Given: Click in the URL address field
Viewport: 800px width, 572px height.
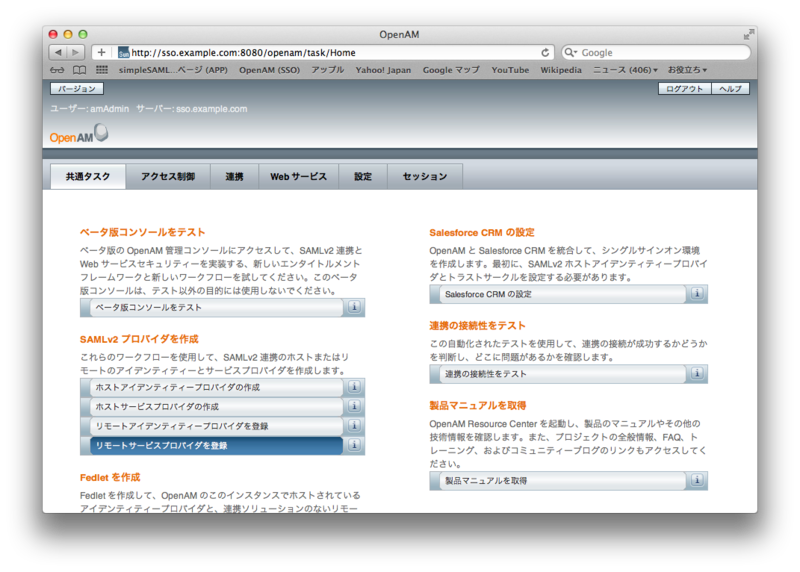Looking at the screenshot, I should click(x=330, y=52).
